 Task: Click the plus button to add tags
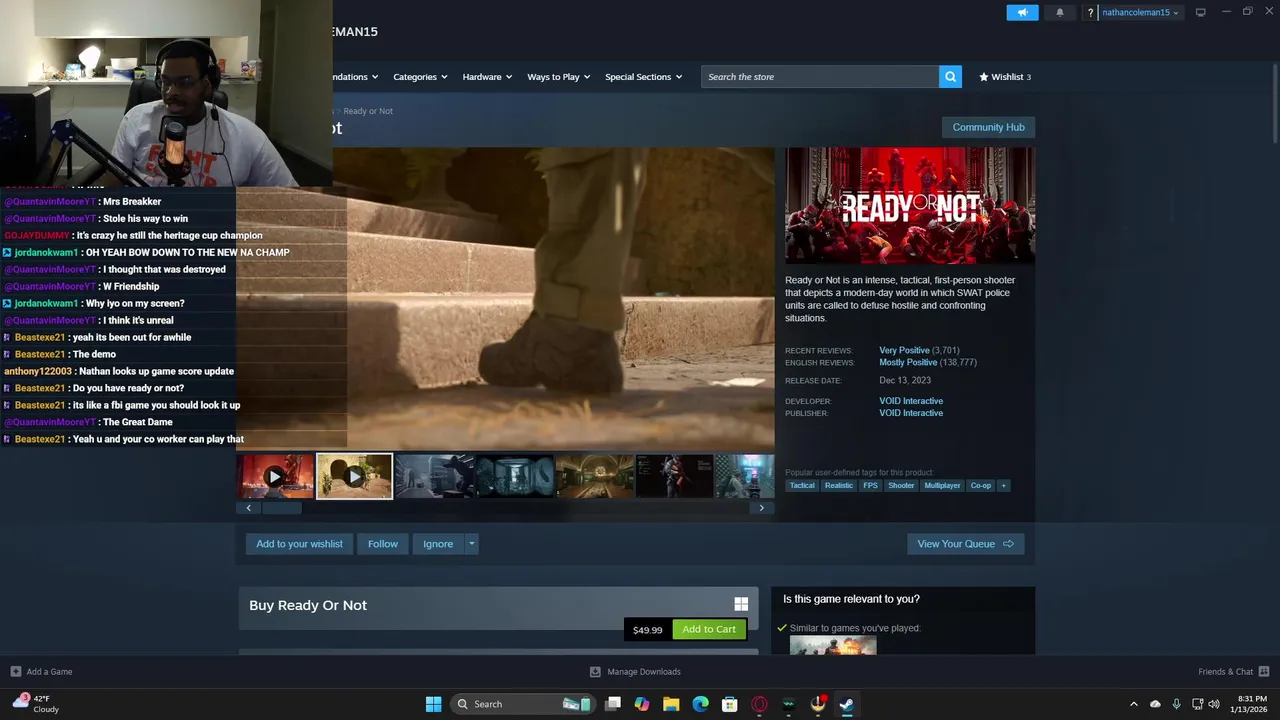pos(1004,486)
